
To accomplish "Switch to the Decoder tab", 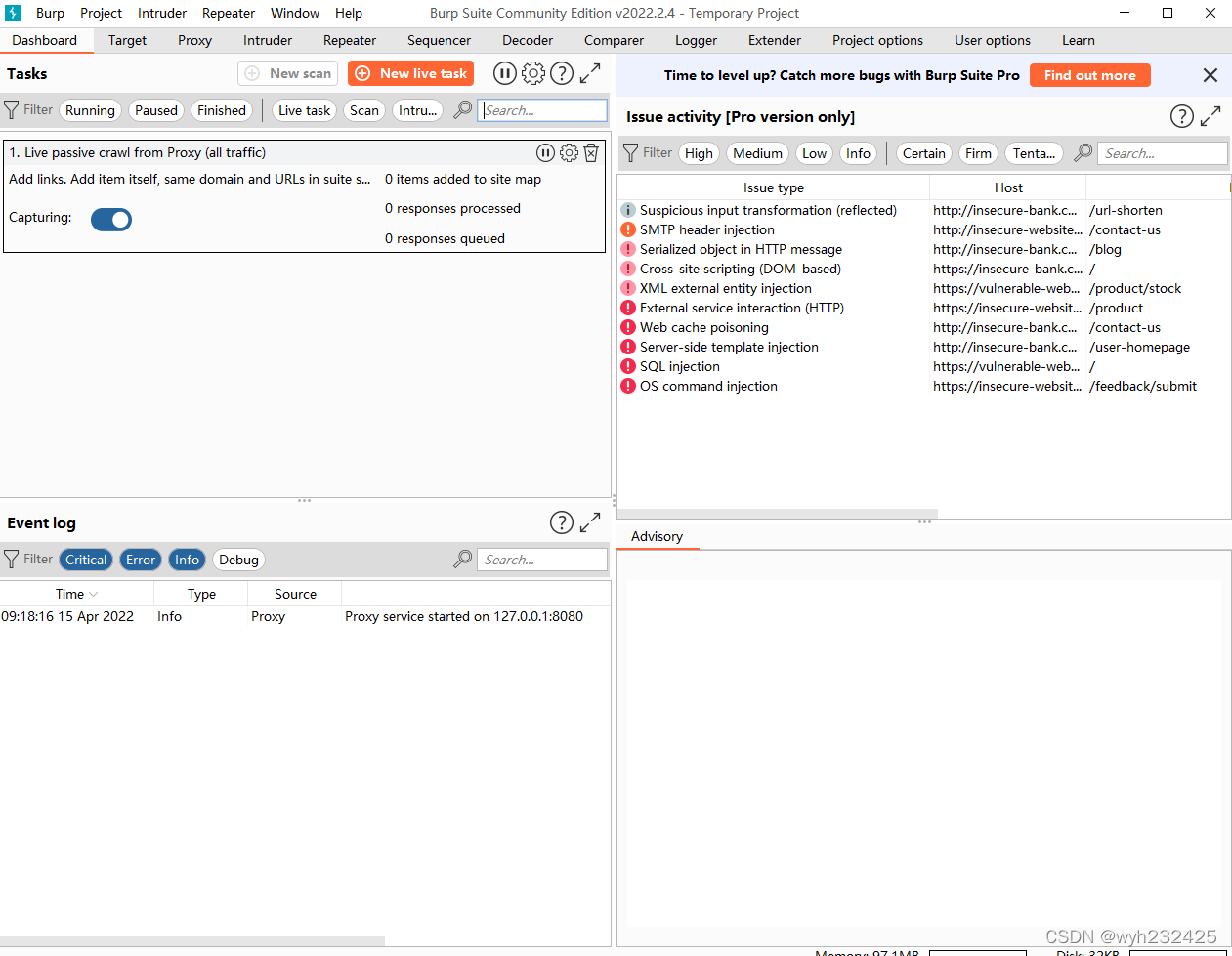I will [x=528, y=40].
